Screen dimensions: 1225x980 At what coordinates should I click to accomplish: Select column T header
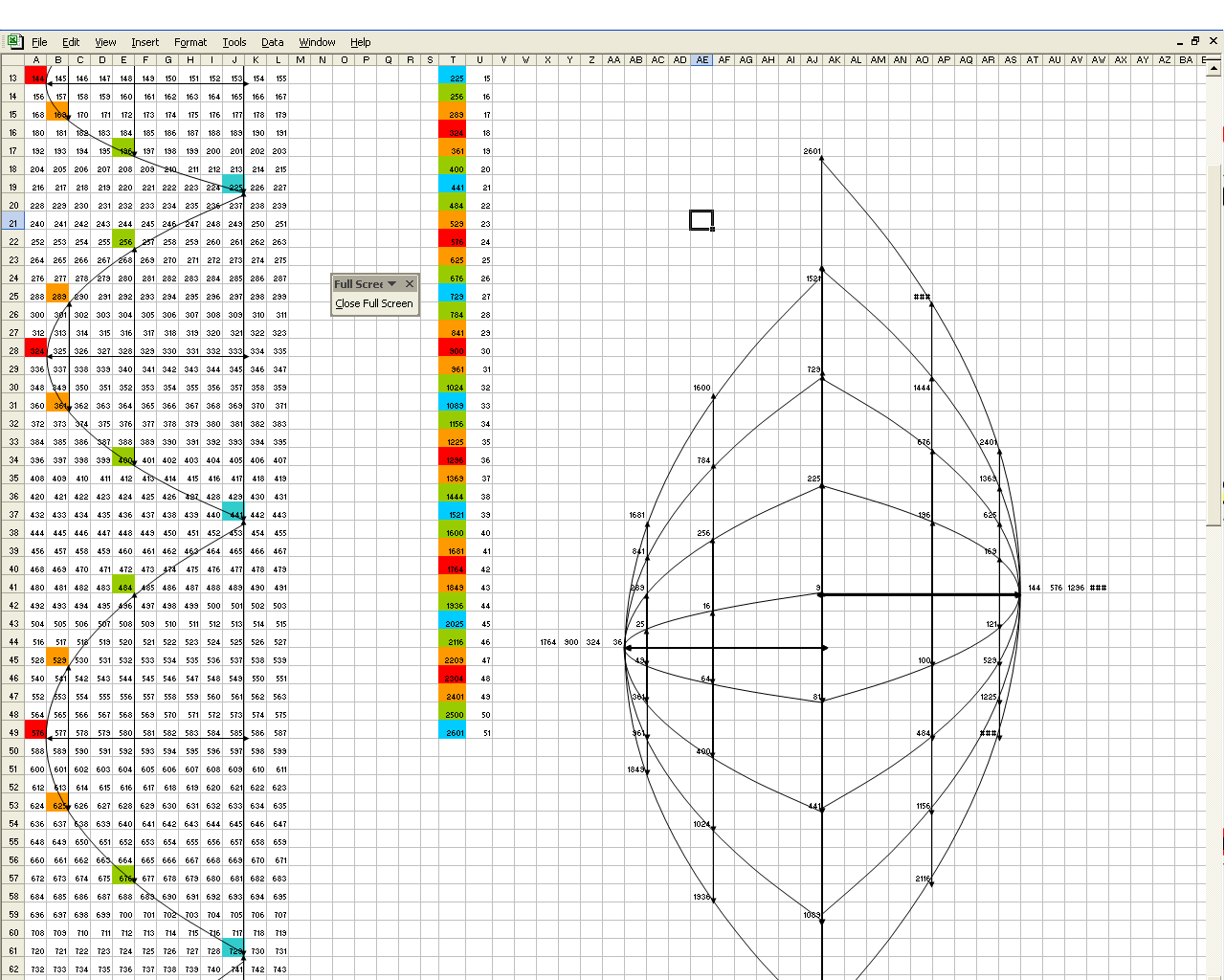453,59
